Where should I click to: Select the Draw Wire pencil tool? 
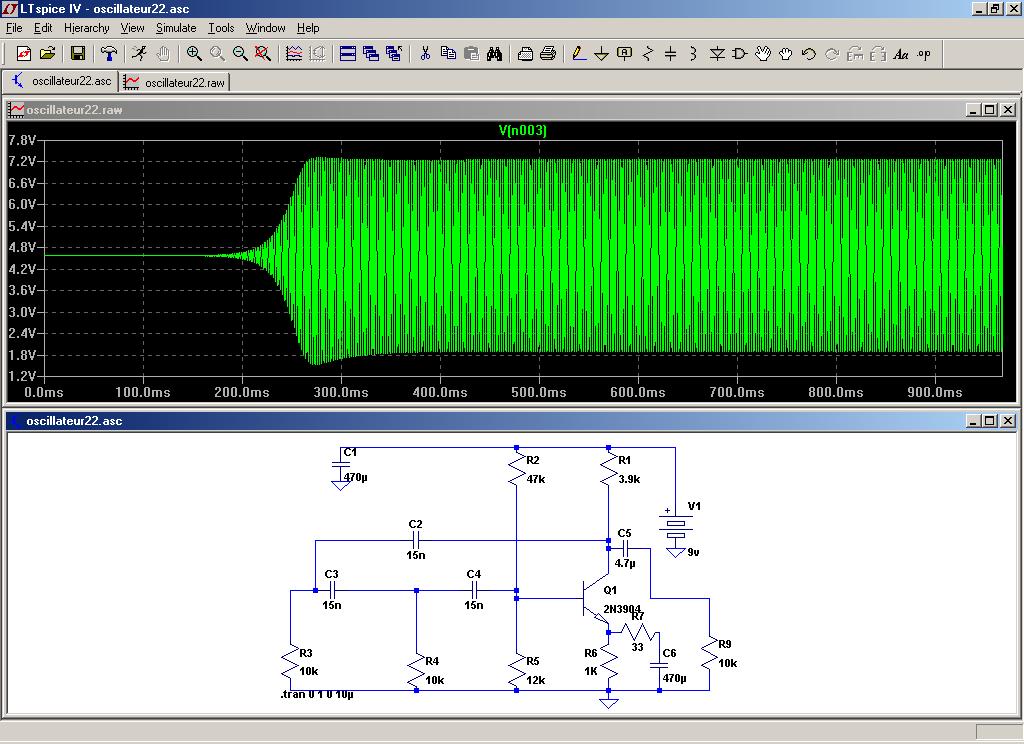click(578, 54)
